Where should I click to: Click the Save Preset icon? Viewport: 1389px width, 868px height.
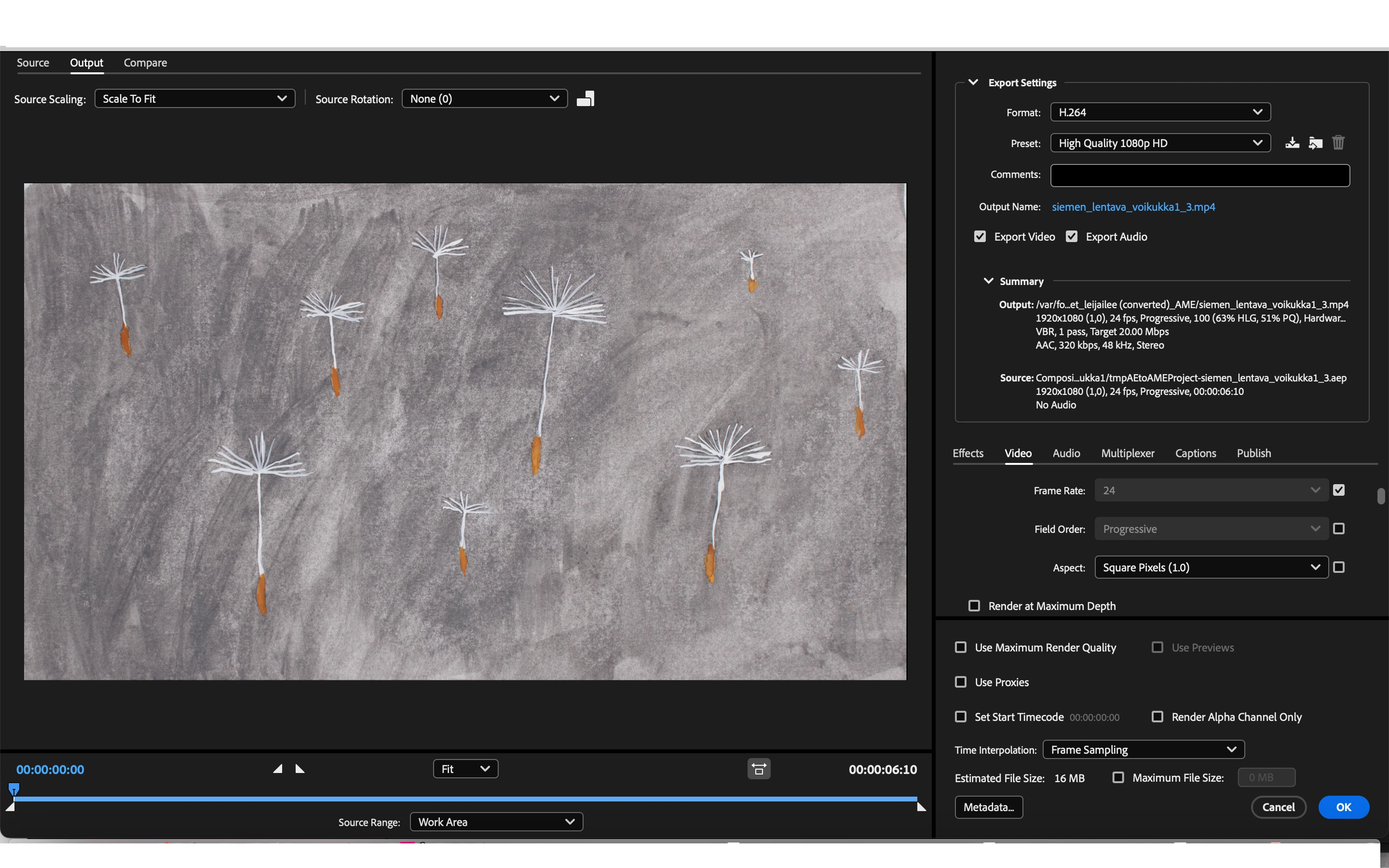[x=1292, y=142]
